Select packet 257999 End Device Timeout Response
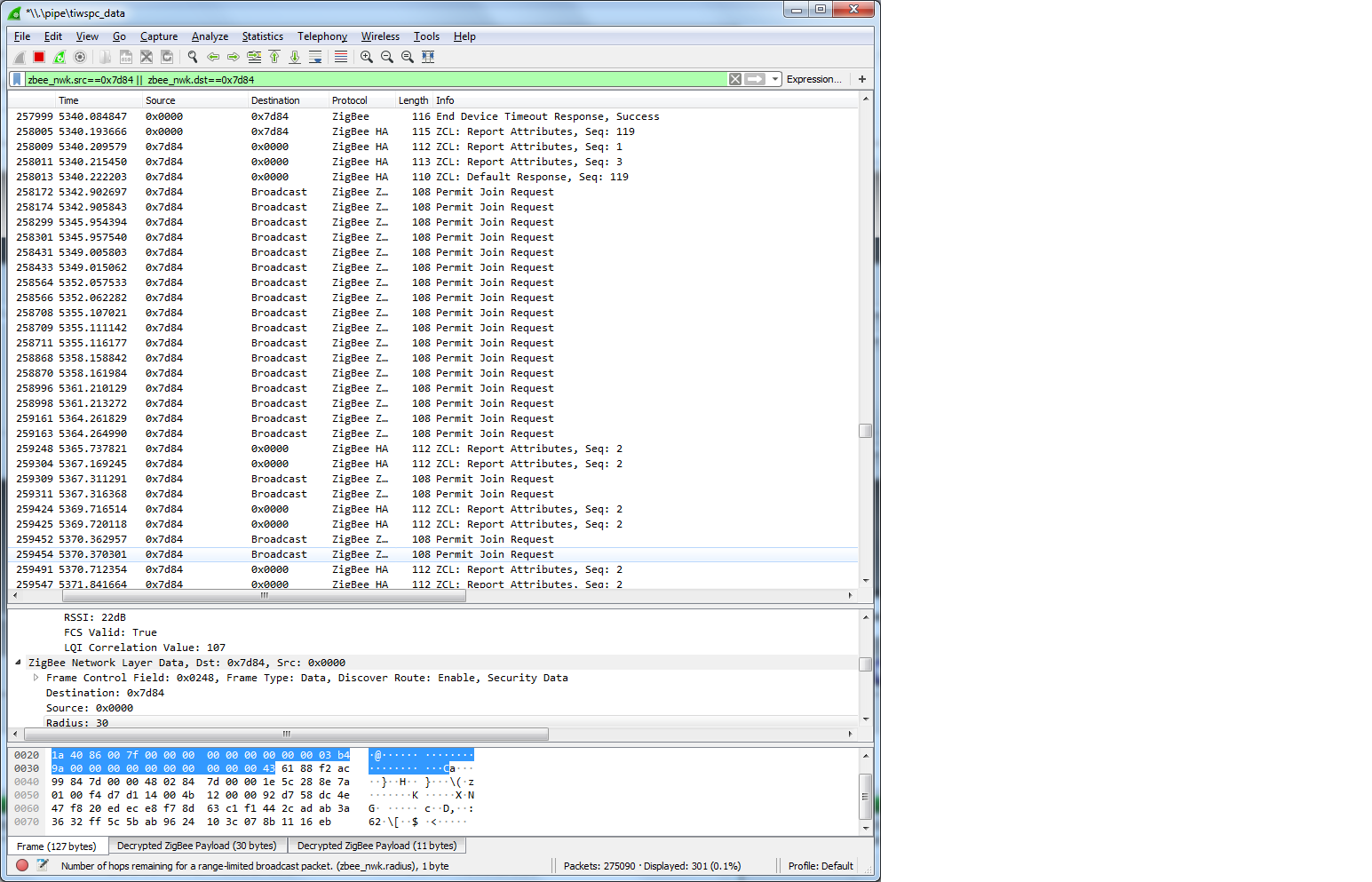Image resolution: width=1372 pixels, height=882 pixels. click(433, 116)
